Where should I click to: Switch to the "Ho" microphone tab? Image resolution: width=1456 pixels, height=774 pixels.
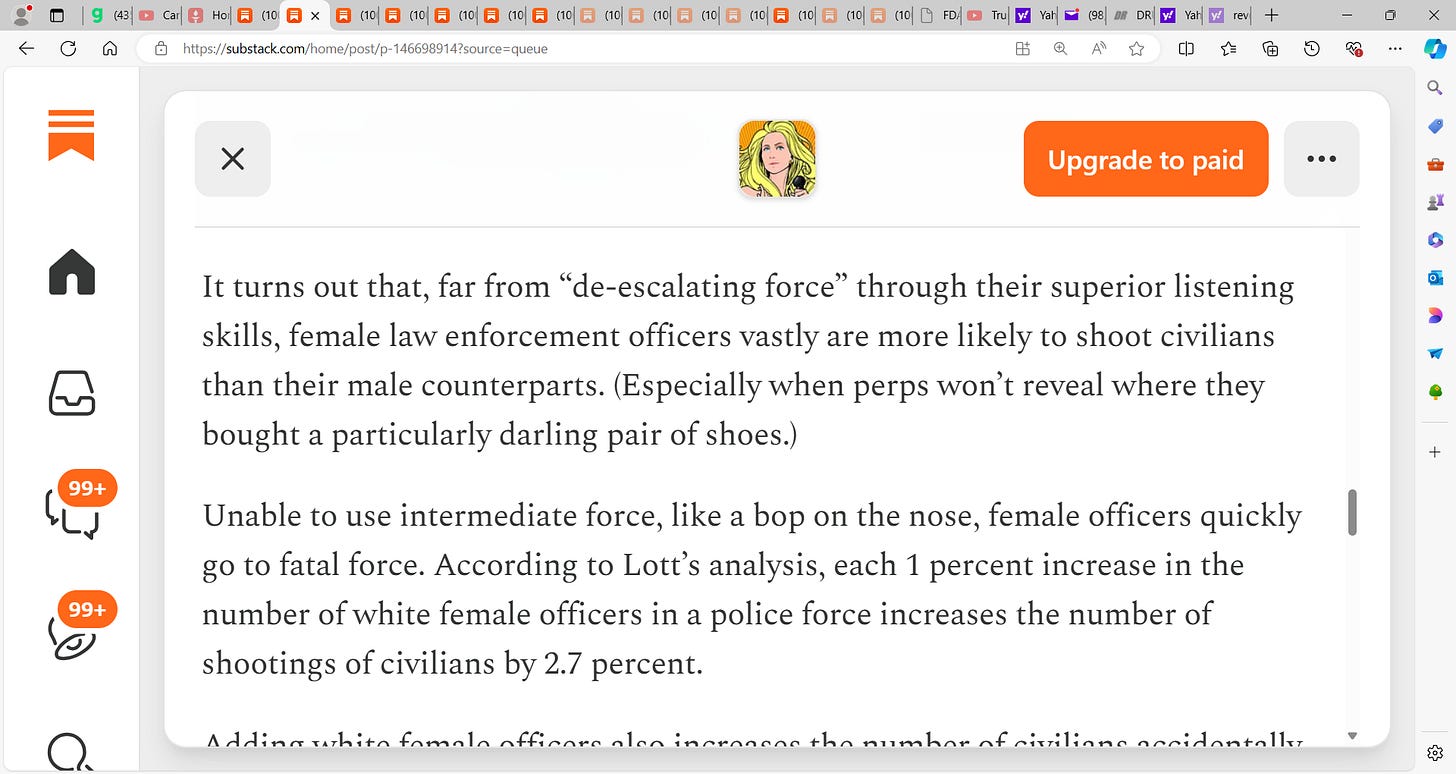point(207,15)
